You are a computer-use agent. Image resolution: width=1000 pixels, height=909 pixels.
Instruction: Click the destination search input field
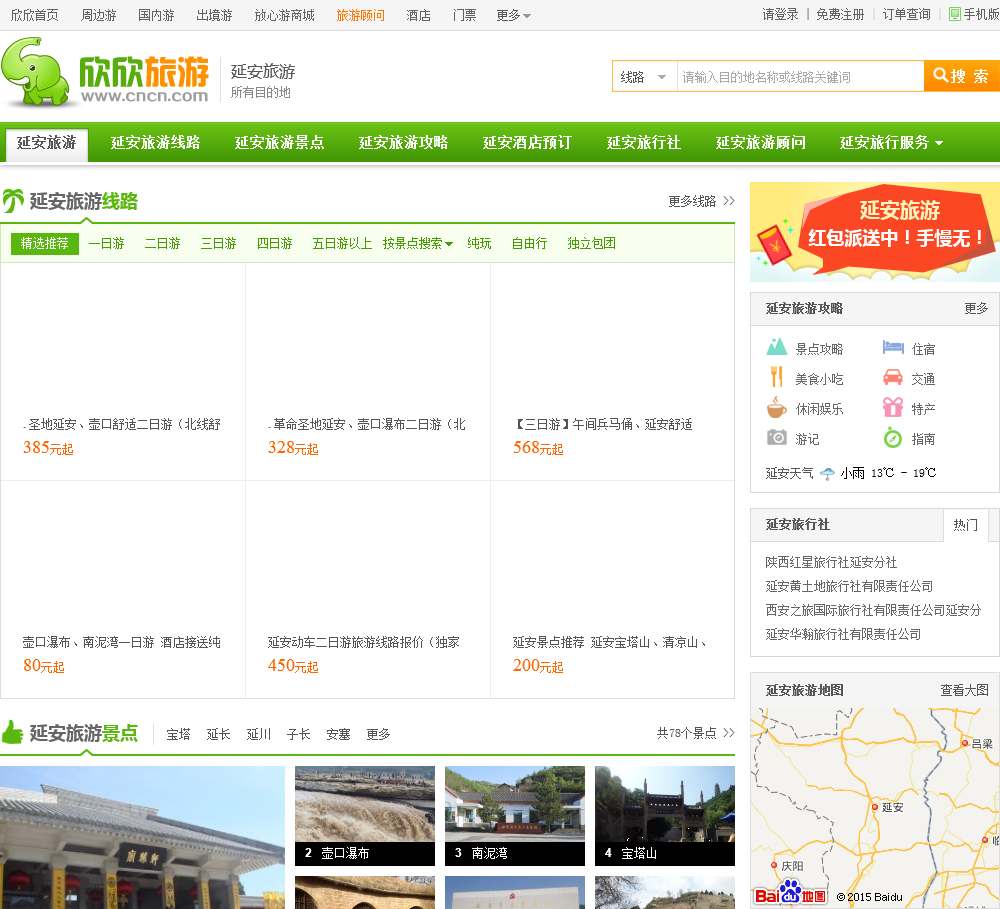point(800,77)
